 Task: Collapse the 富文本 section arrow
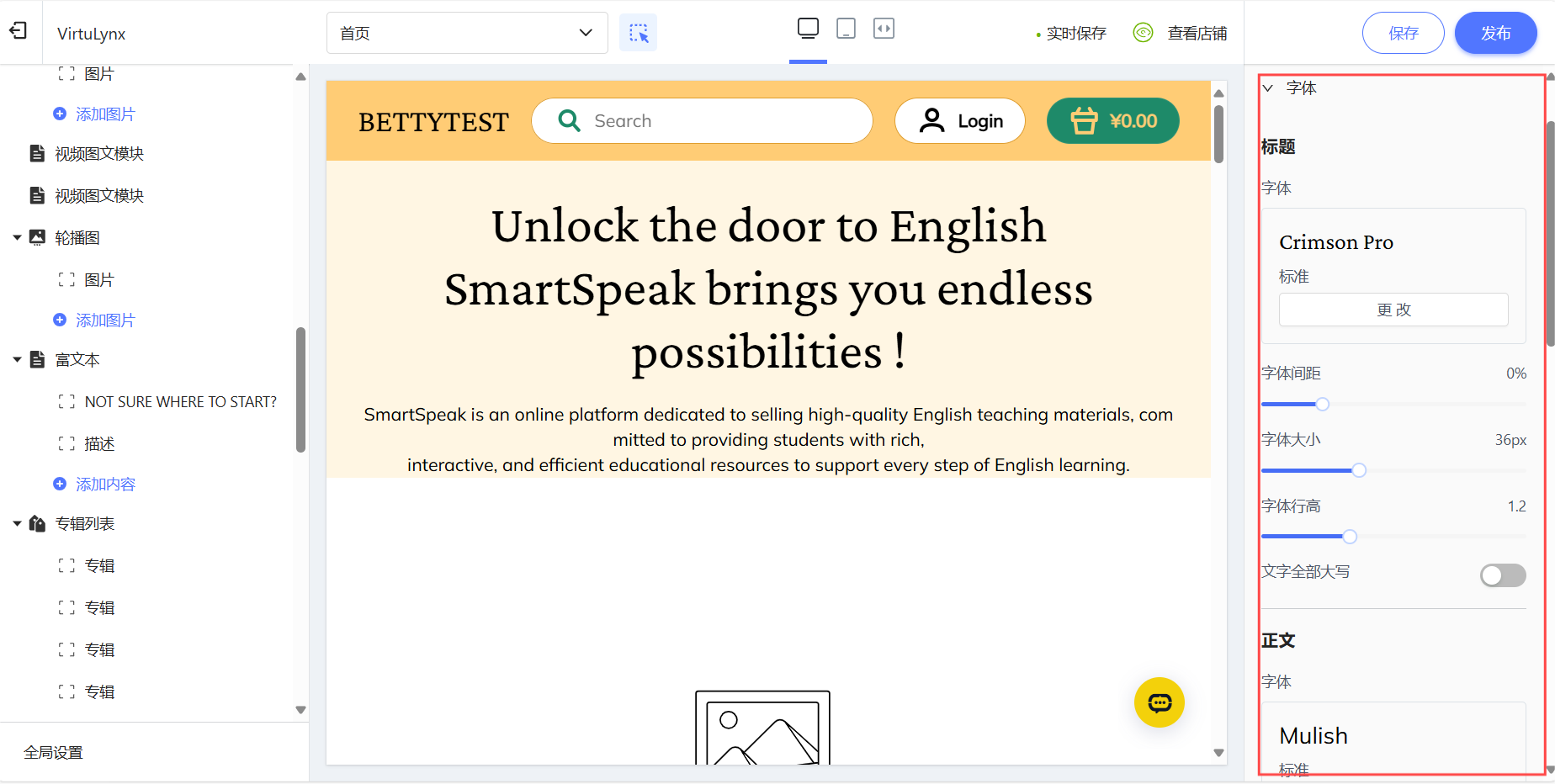[17, 360]
